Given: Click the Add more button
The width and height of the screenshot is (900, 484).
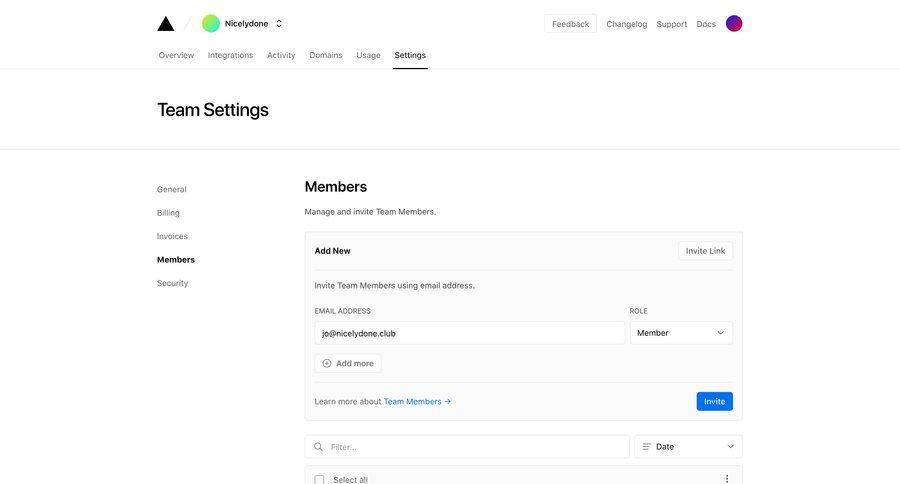Looking at the screenshot, I should pos(348,363).
